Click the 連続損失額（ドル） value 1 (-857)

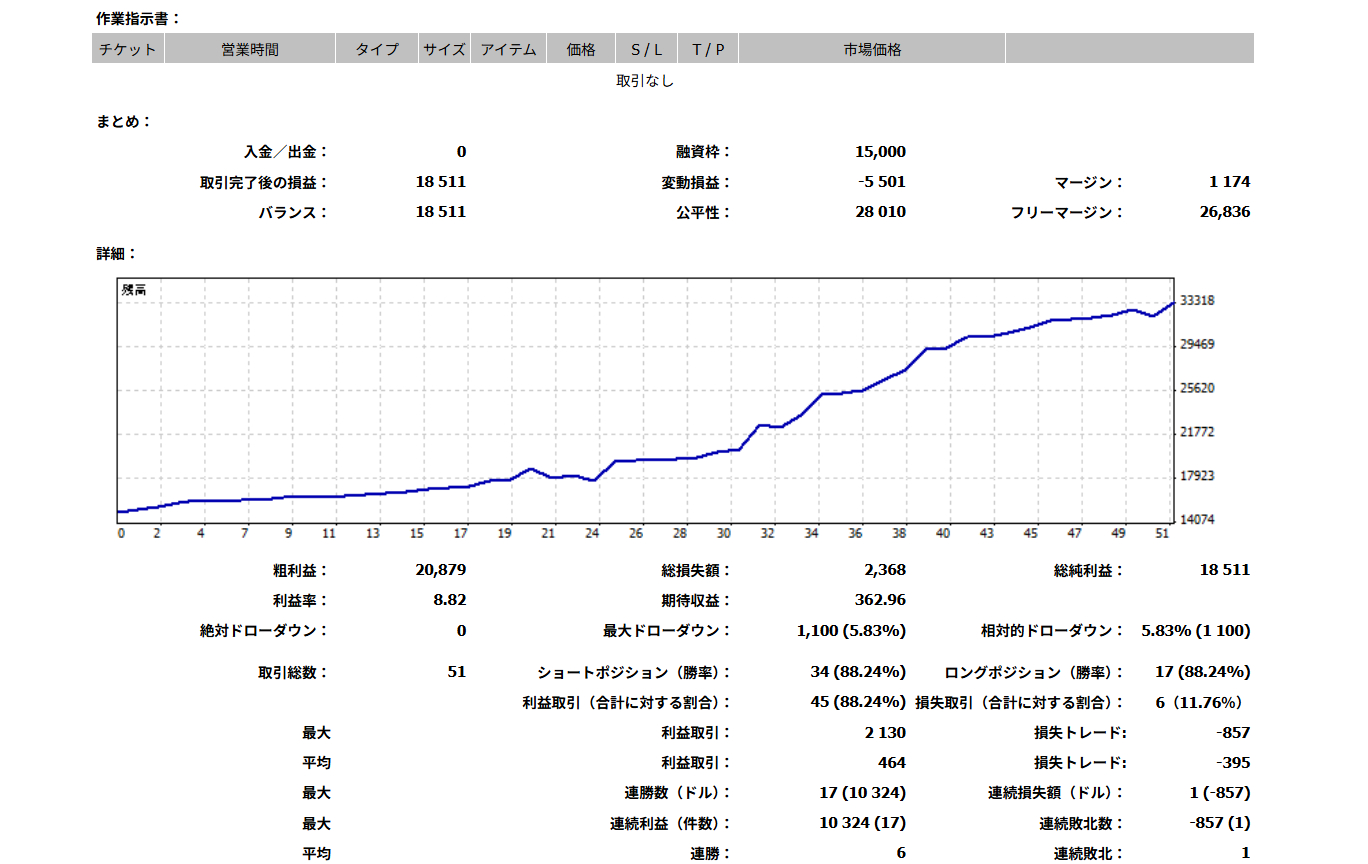[1220, 793]
